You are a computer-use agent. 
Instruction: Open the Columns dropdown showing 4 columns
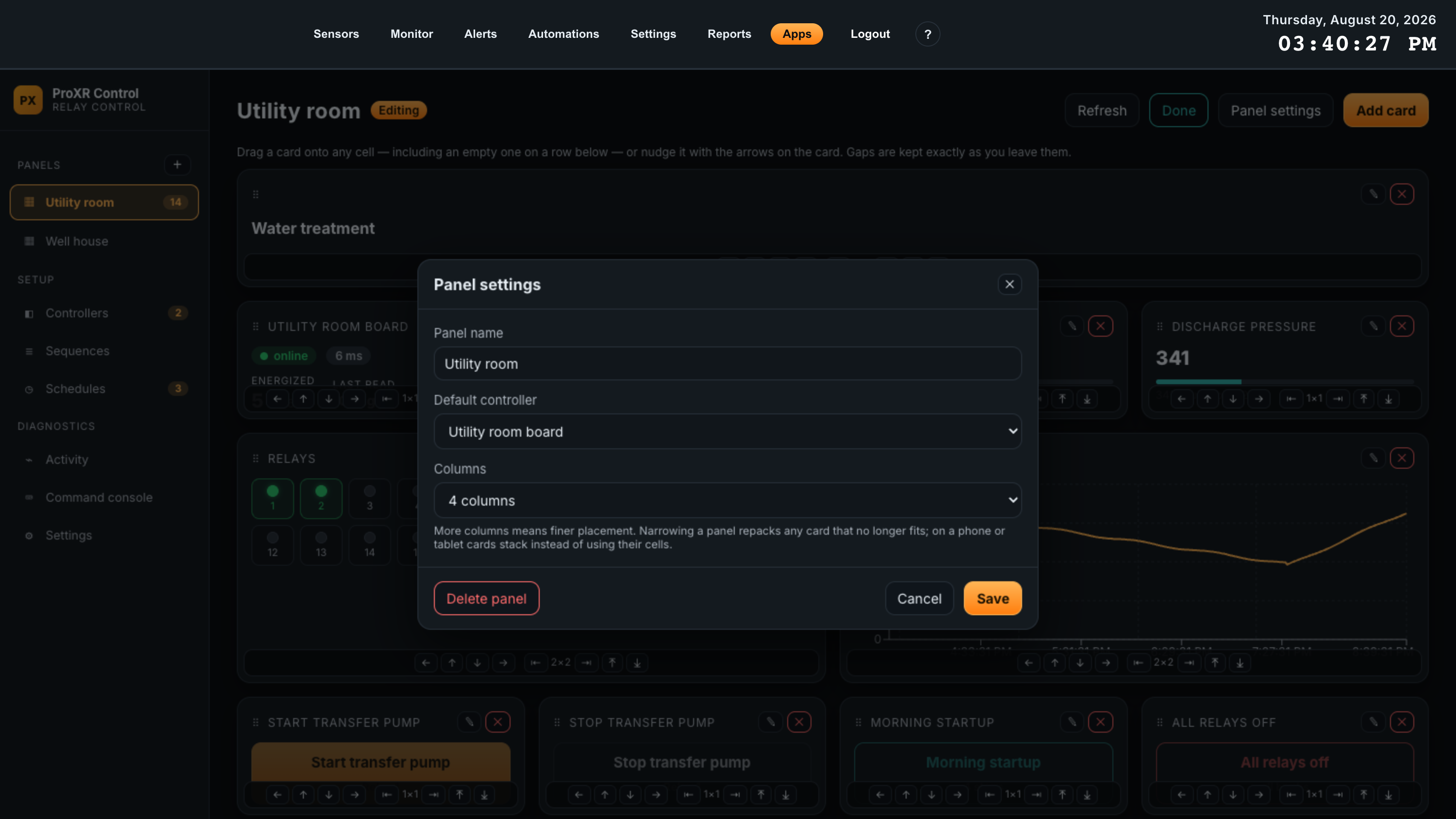click(728, 500)
